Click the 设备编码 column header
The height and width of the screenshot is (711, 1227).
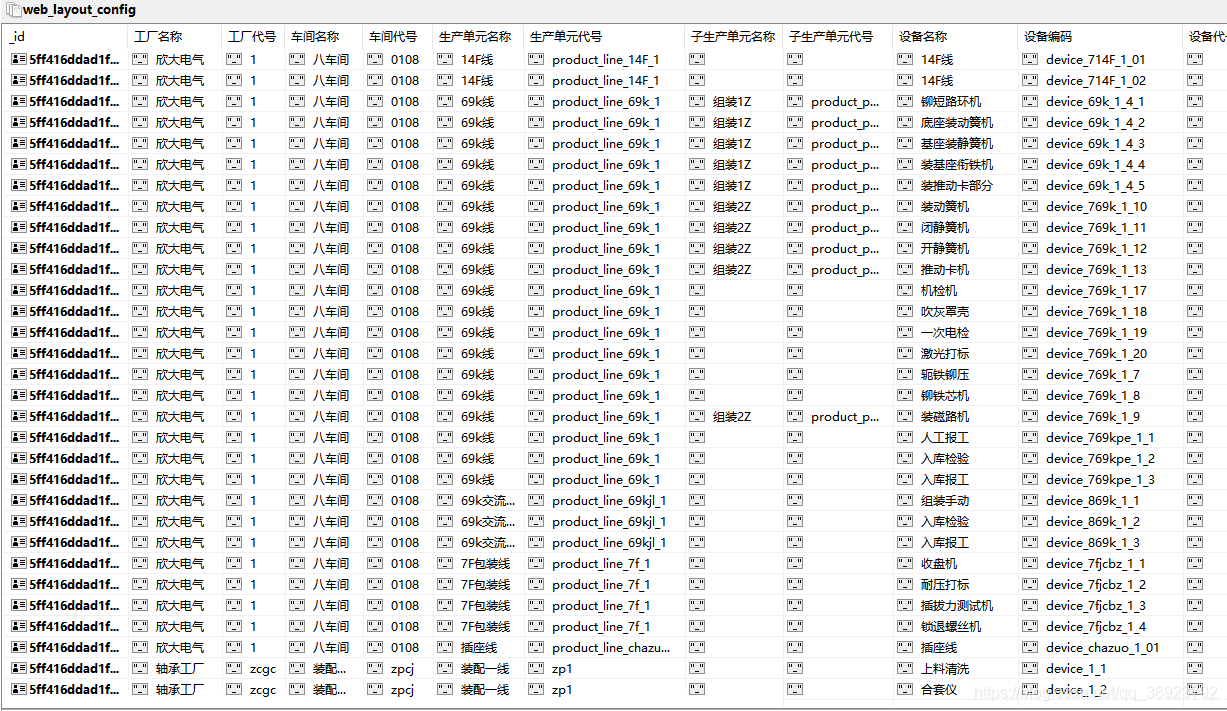coord(1100,37)
